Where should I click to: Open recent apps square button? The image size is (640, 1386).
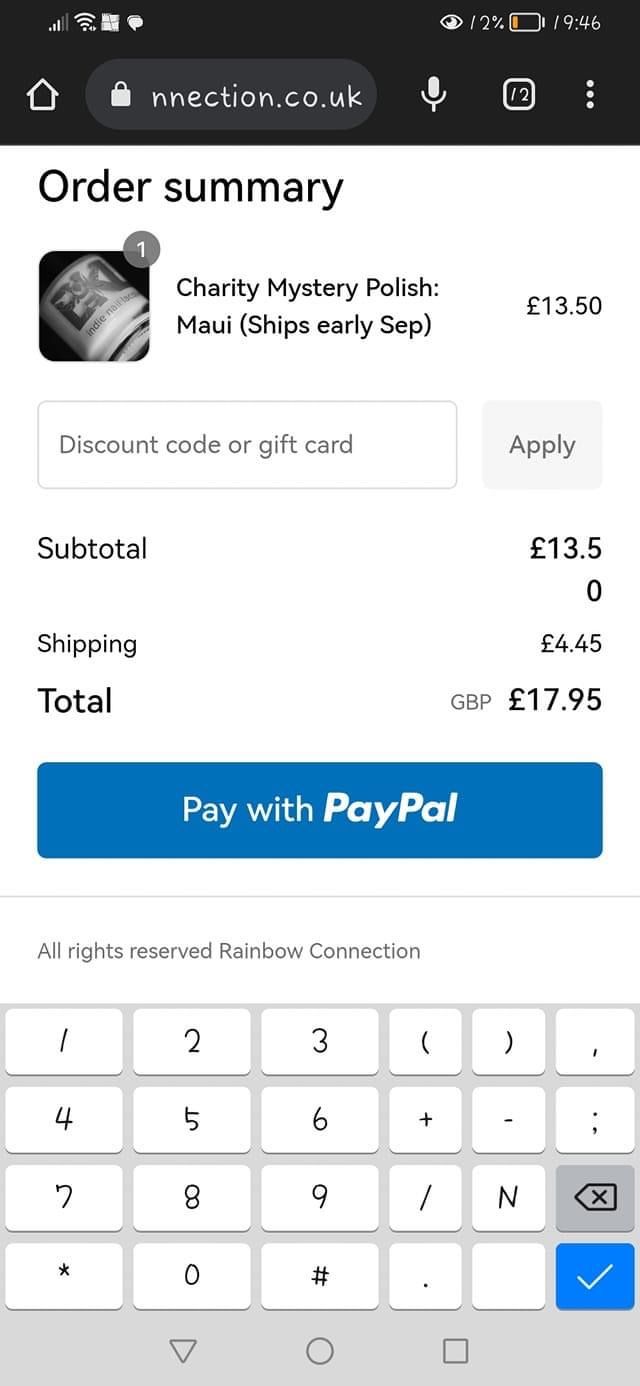coord(455,1351)
